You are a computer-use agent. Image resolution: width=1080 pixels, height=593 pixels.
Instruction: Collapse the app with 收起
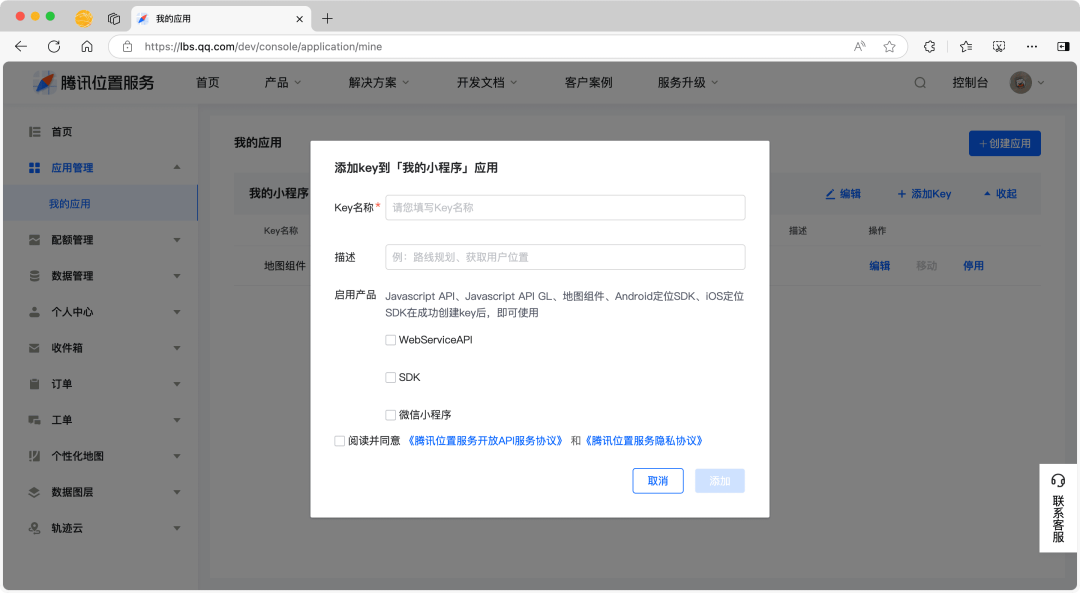click(1000, 194)
